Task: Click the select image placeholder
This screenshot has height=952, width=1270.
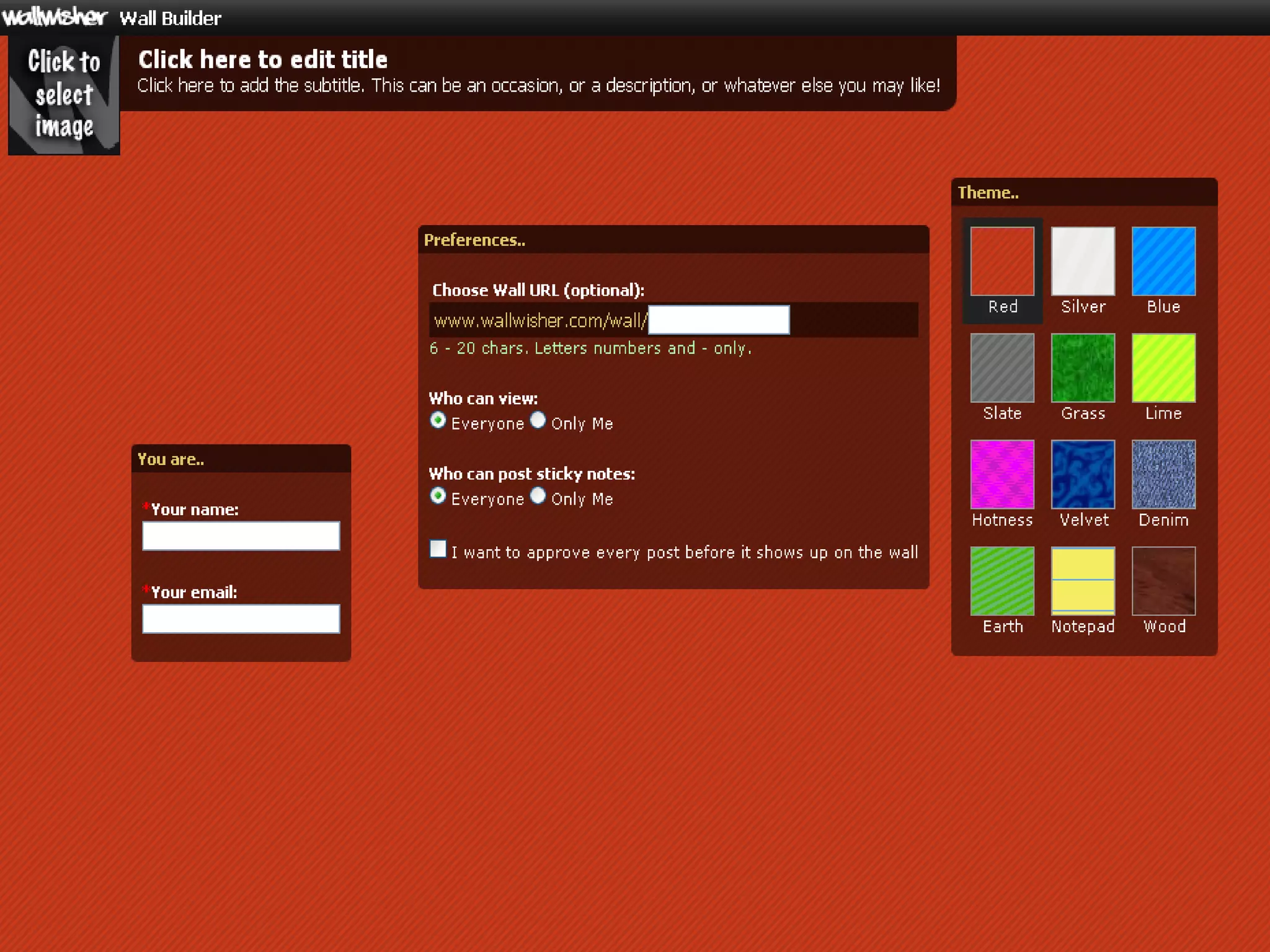Action: click(x=64, y=94)
